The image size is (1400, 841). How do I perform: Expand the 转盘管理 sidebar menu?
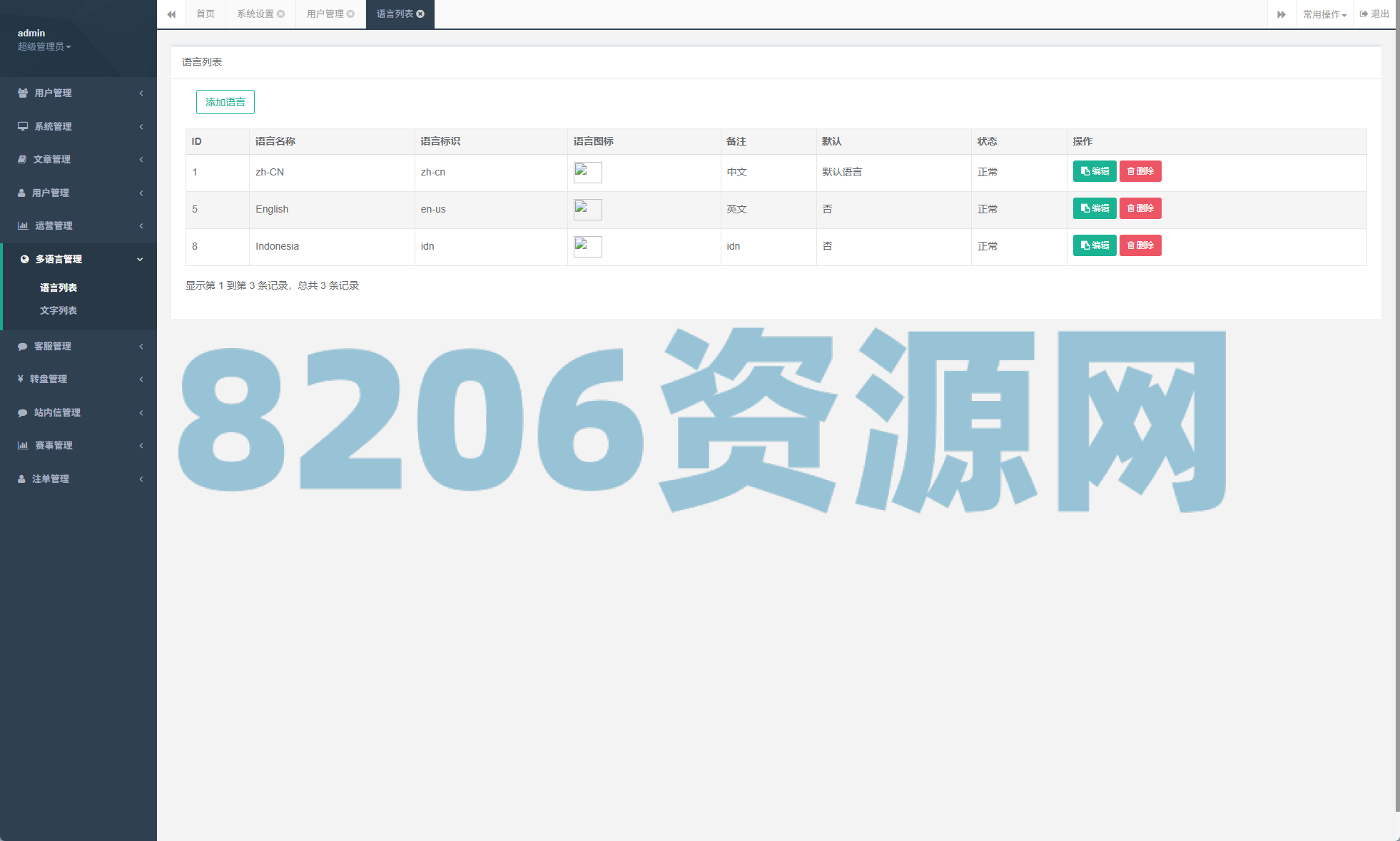[78, 379]
